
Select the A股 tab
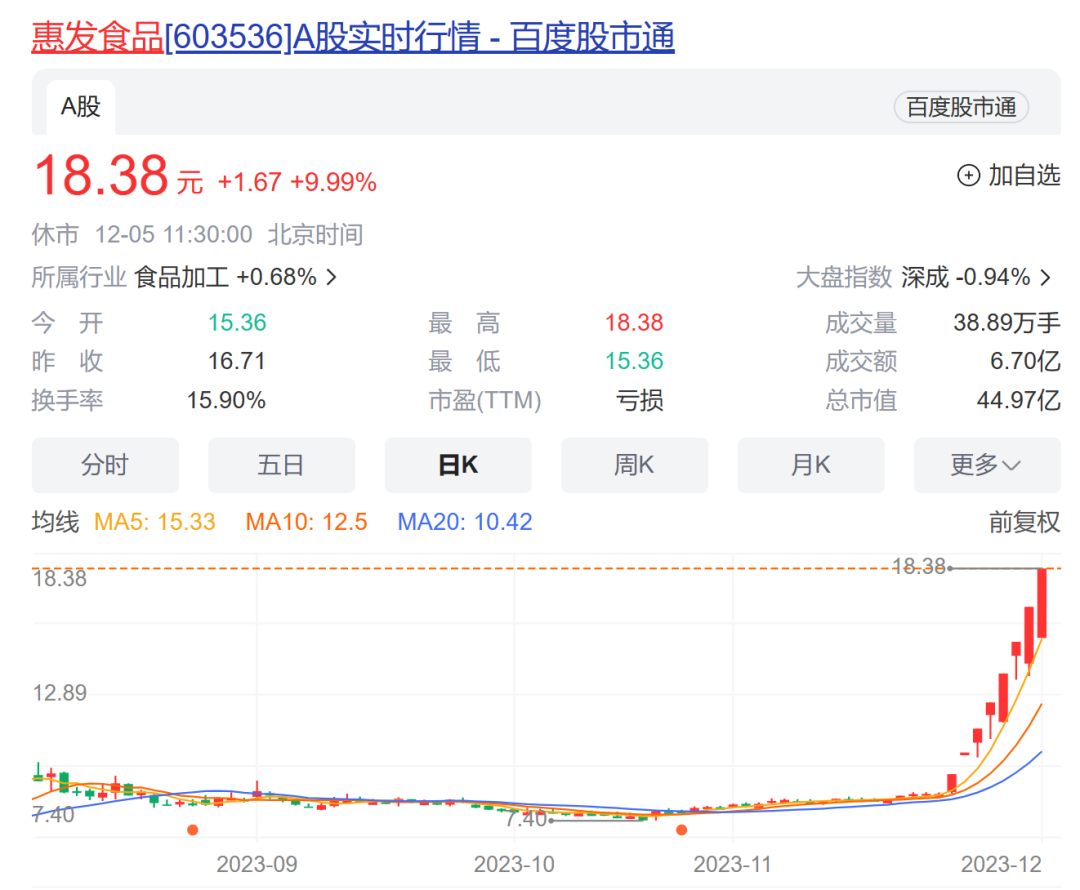point(81,107)
